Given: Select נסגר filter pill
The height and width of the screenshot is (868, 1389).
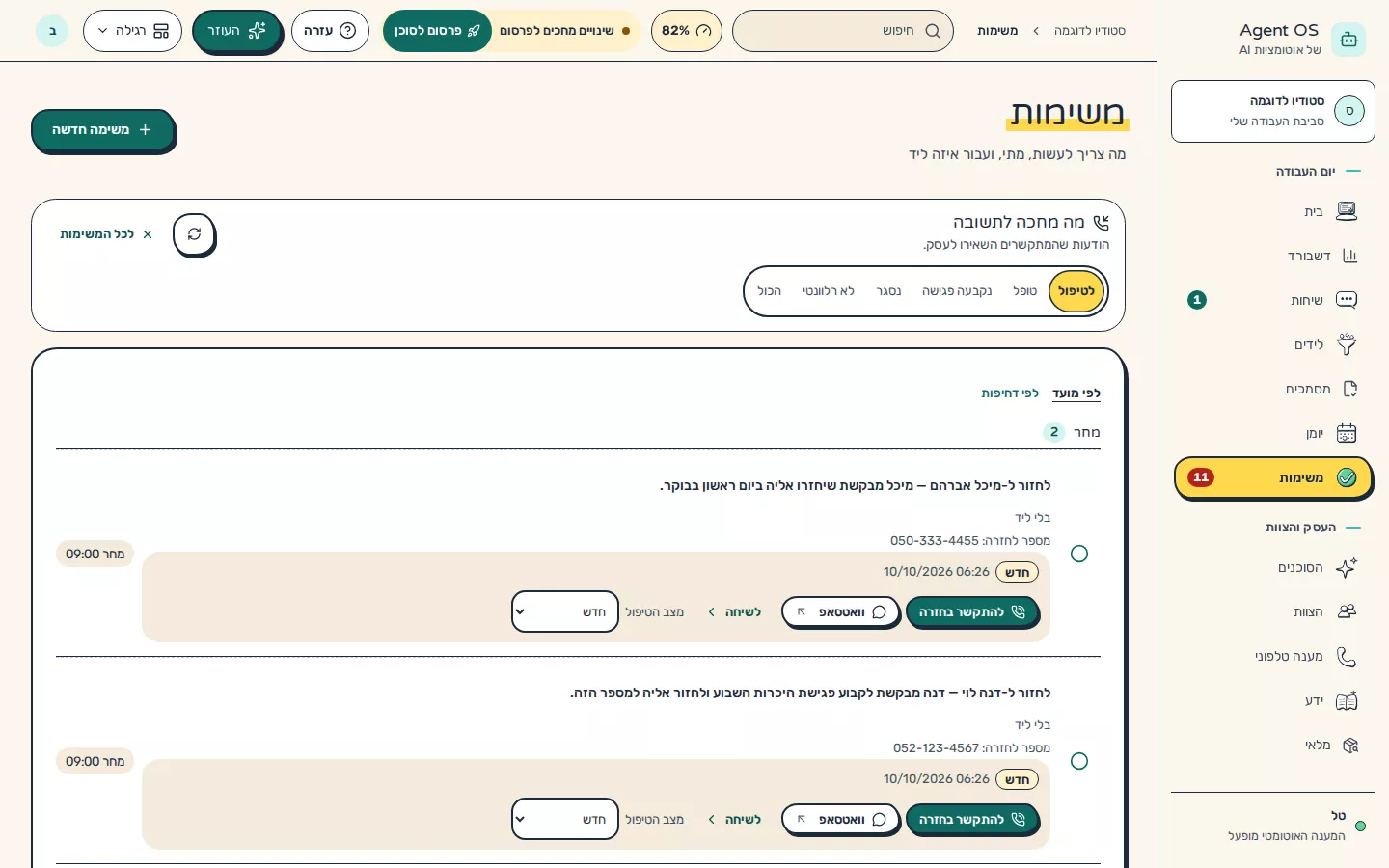Looking at the screenshot, I should (888, 291).
